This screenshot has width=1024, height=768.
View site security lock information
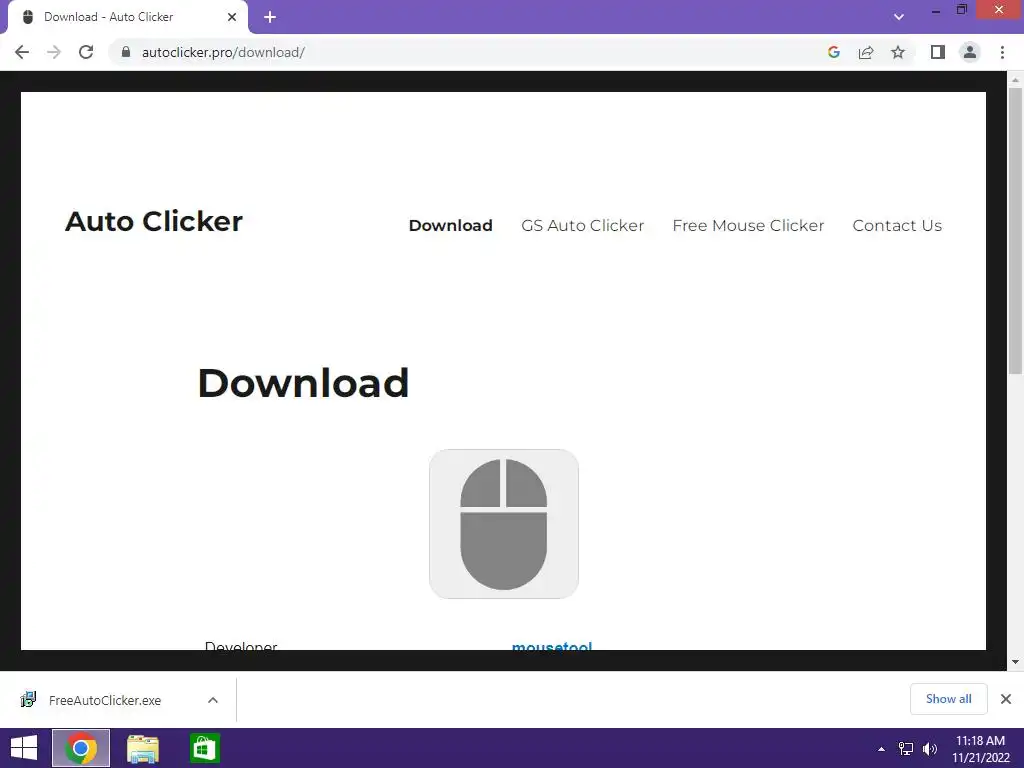click(126, 52)
